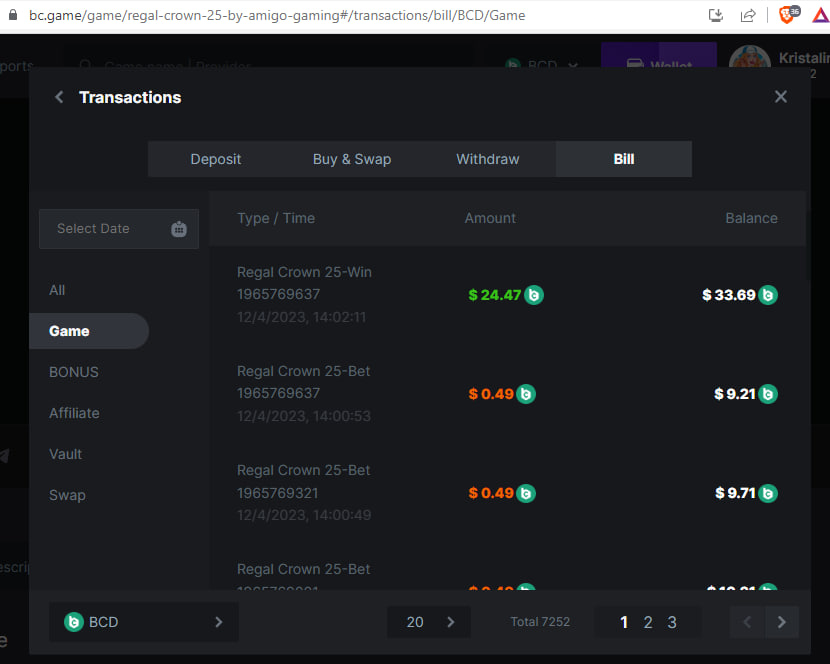Close the Transactions dialog with X

click(781, 97)
